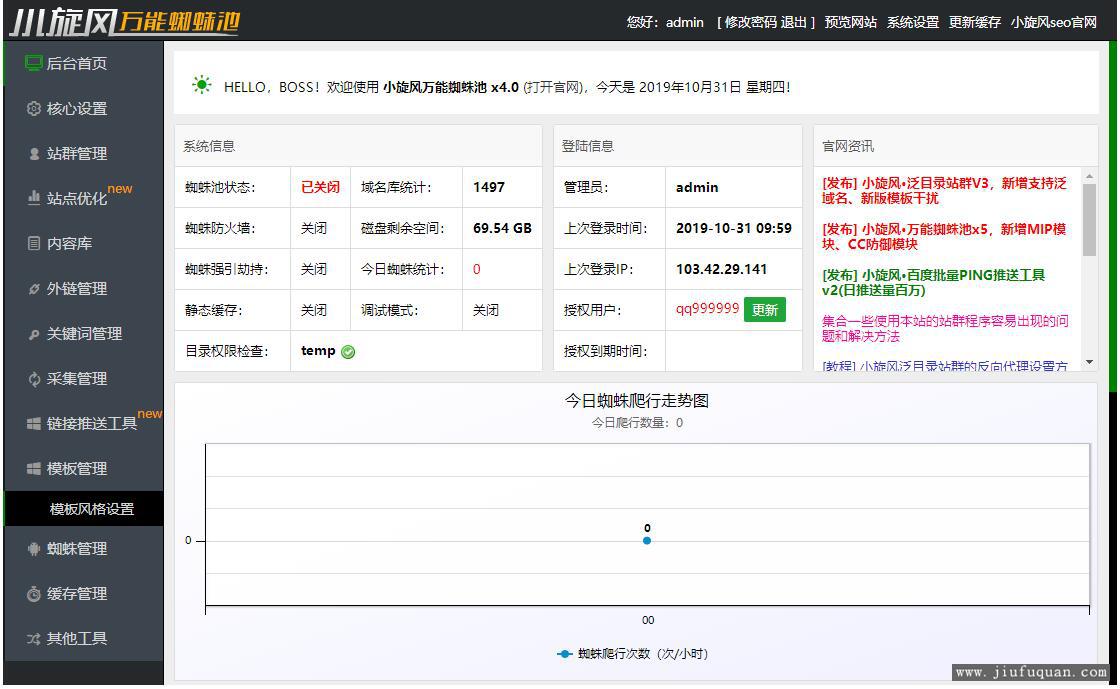This screenshot has width=1120, height=689.
Task: Click last login time 2019-10-31 09:59
Action: (734, 228)
